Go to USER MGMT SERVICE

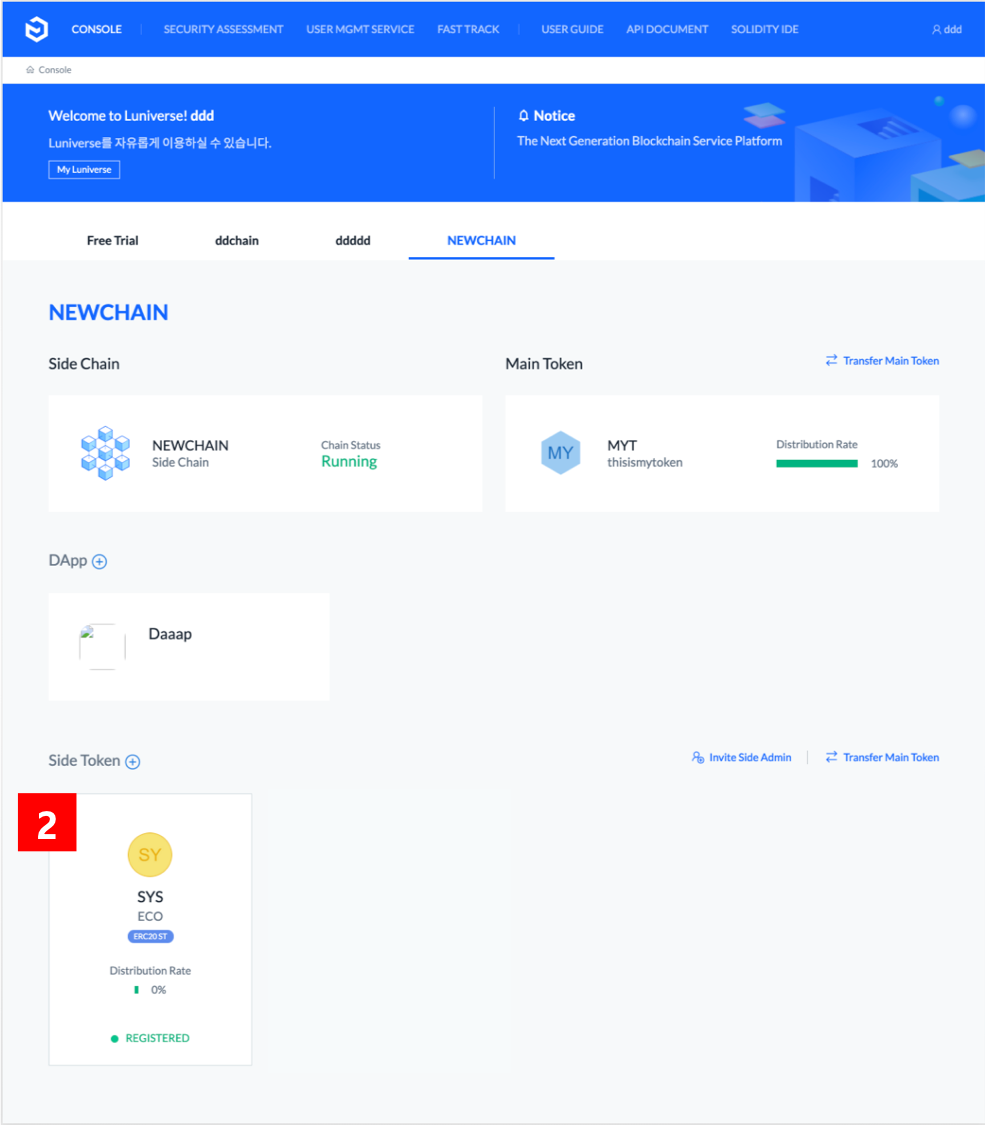[x=360, y=29]
